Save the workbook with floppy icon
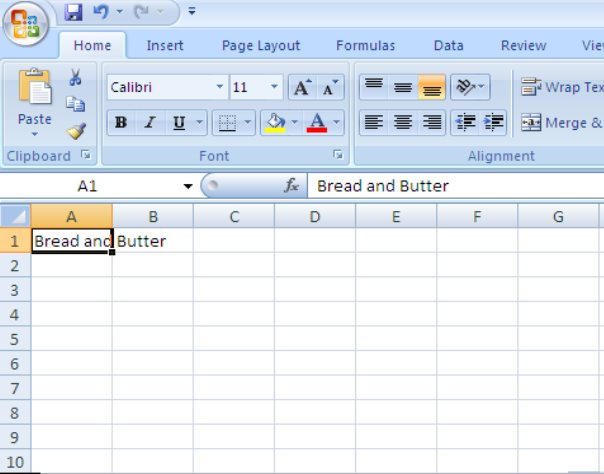 click(73, 12)
